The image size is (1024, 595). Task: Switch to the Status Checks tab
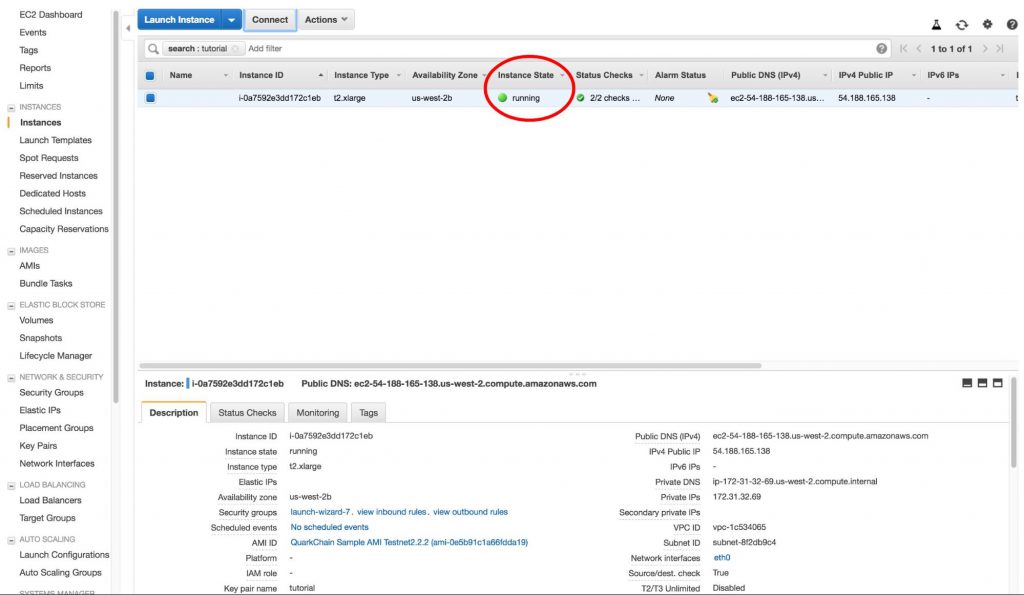pyautogui.click(x=247, y=413)
